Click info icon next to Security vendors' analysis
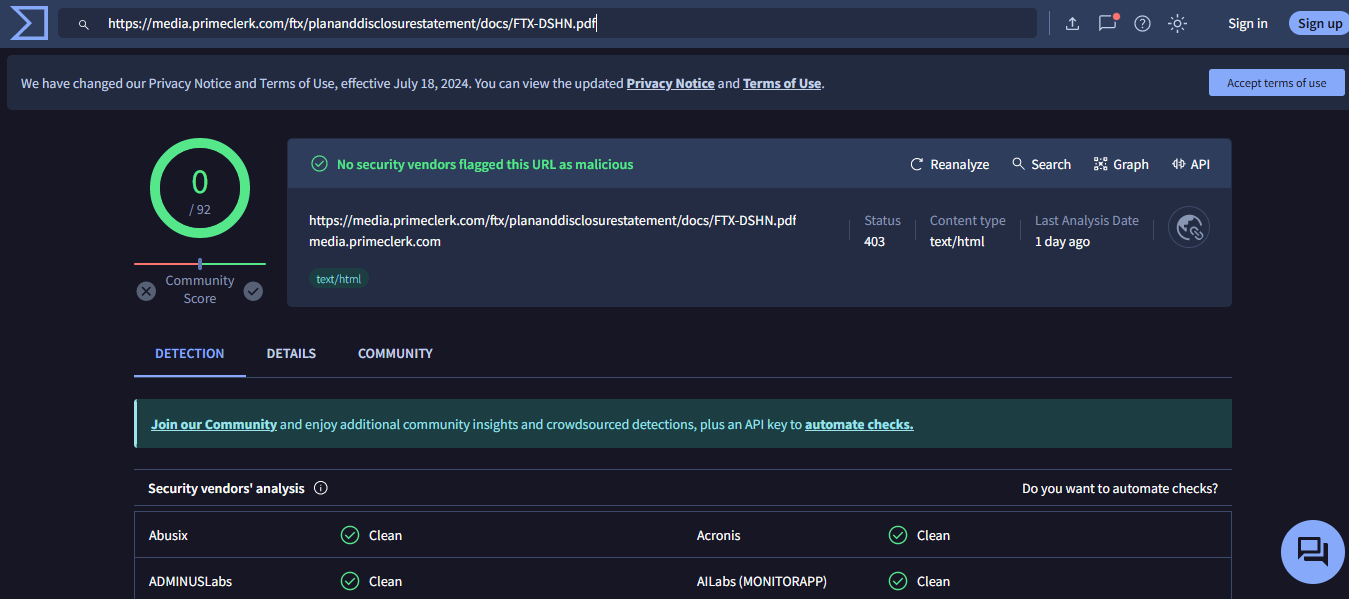The width and height of the screenshot is (1349, 599). [x=321, y=488]
